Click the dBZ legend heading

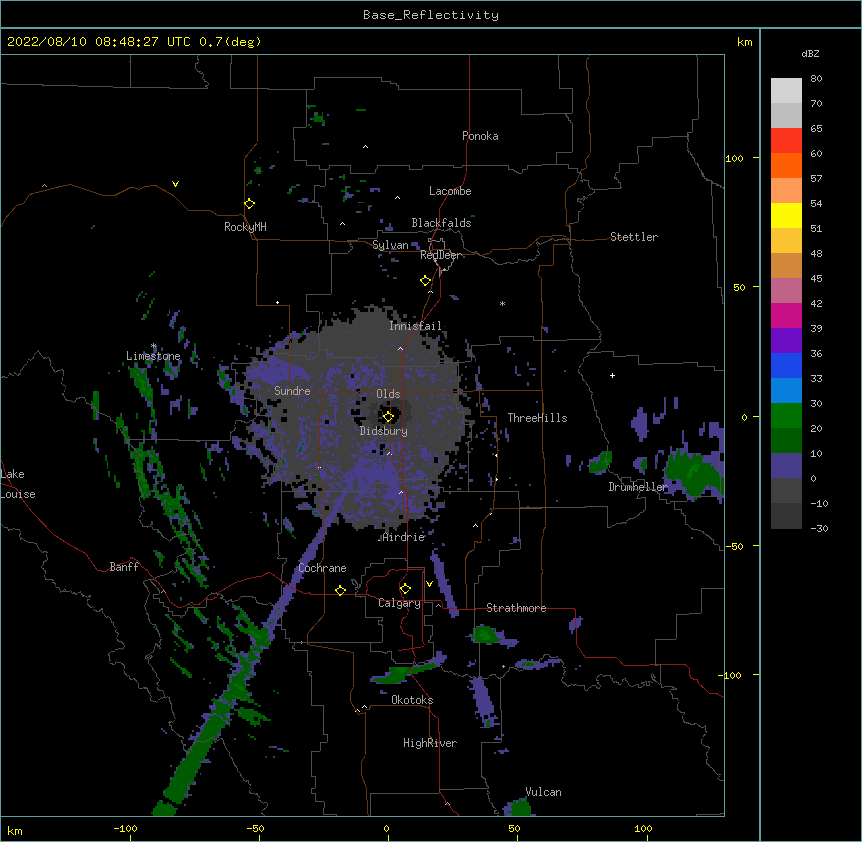(810, 53)
